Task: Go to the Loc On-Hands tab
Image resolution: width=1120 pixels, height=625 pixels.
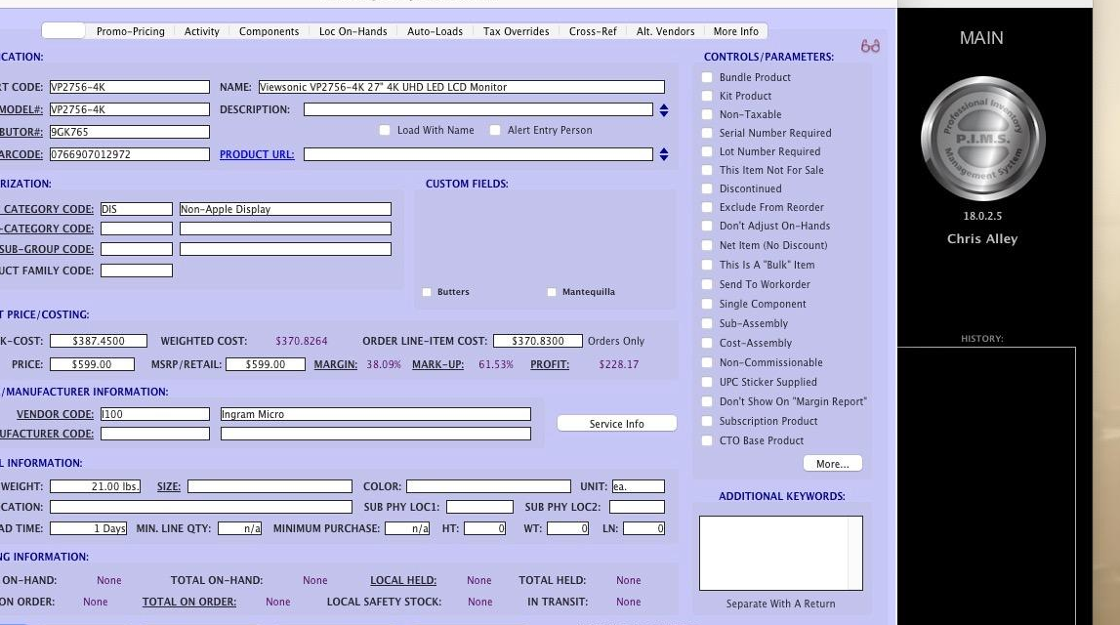Action: pos(353,31)
